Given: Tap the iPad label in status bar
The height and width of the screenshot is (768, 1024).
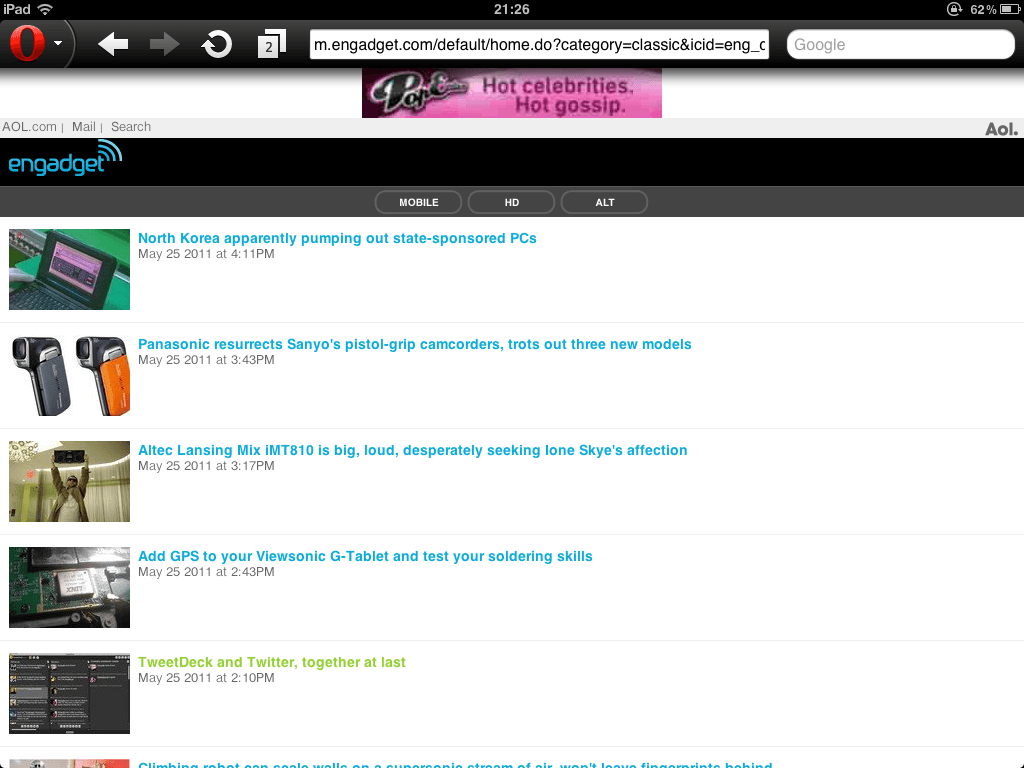Looking at the screenshot, I should [17, 9].
